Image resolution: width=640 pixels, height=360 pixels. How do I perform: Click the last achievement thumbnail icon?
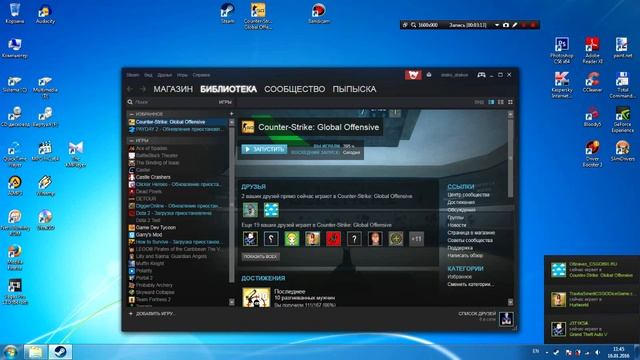click(256, 297)
